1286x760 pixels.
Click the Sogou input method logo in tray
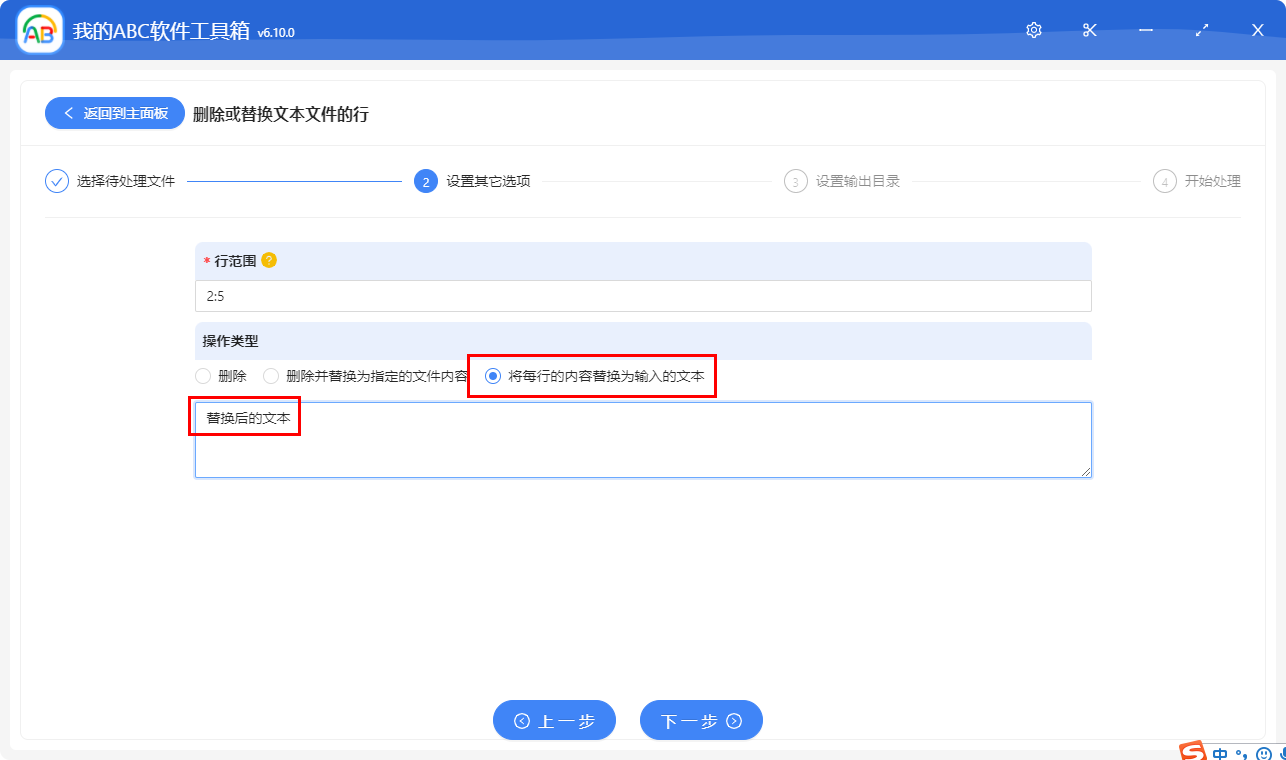pyautogui.click(x=1192, y=753)
